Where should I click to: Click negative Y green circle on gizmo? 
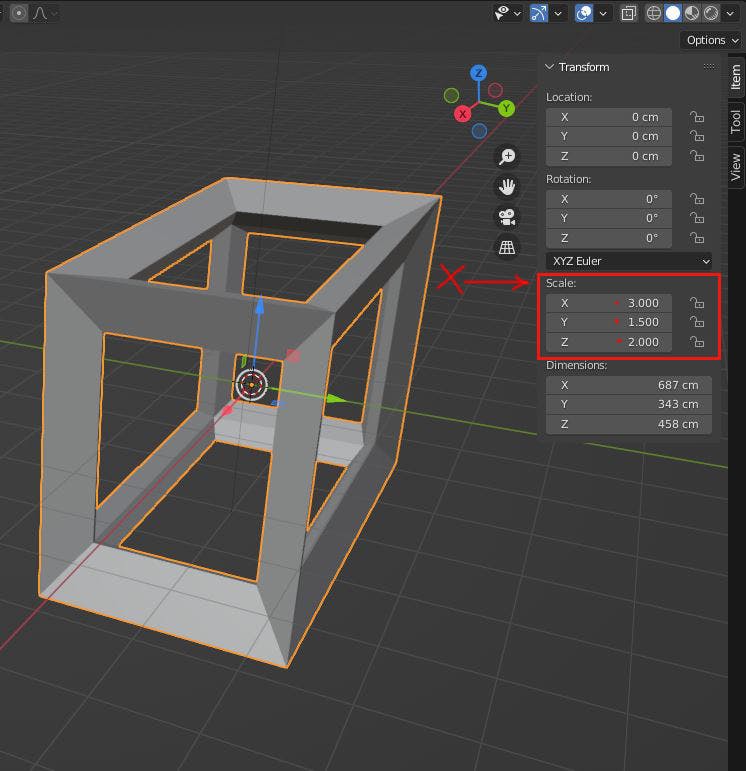tap(451, 95)
